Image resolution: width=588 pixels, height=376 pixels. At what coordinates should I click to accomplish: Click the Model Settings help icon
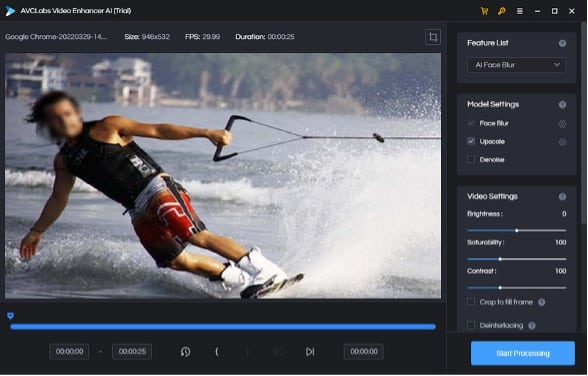coord(562,105)
